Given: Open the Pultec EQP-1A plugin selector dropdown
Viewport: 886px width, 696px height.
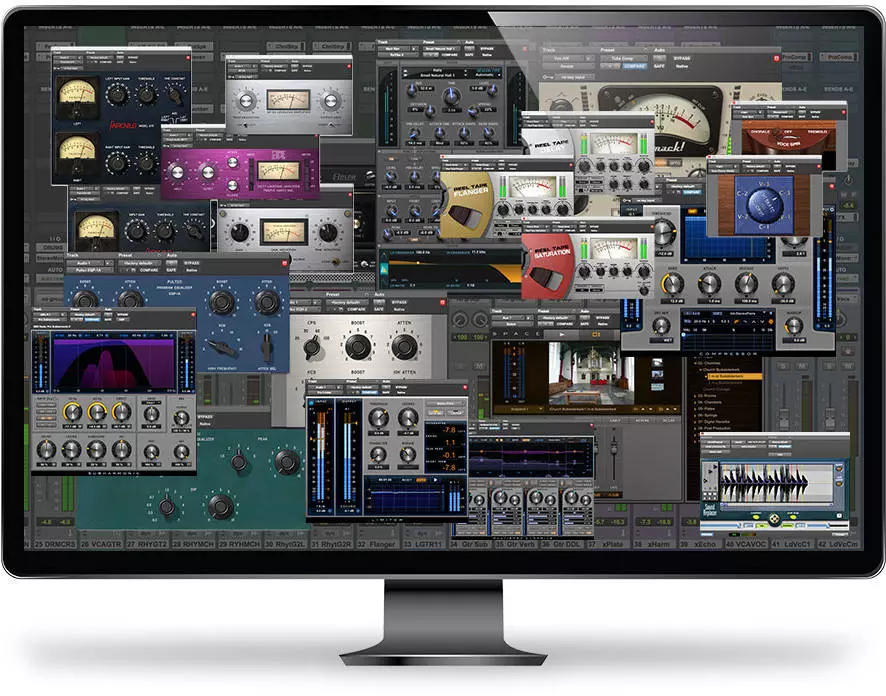Looking at the screenshot, I should [x=89, y=270].
